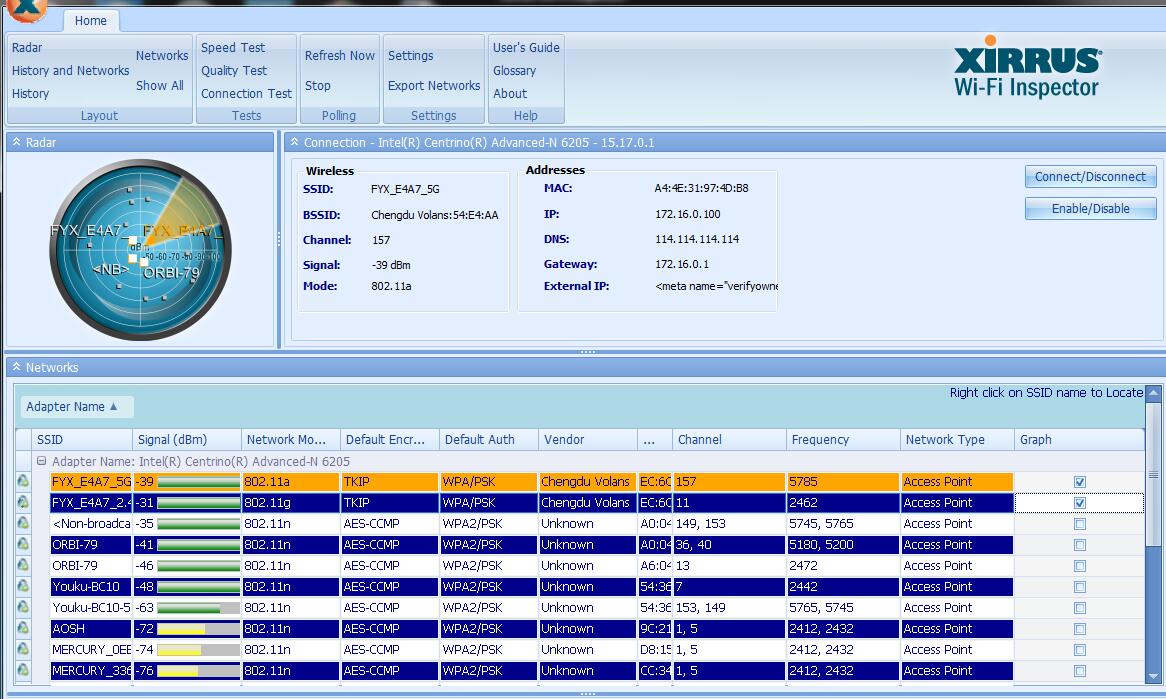
Task: Click the network icon beside FYX_E4A7_5G row
Action: coord(23,482)
